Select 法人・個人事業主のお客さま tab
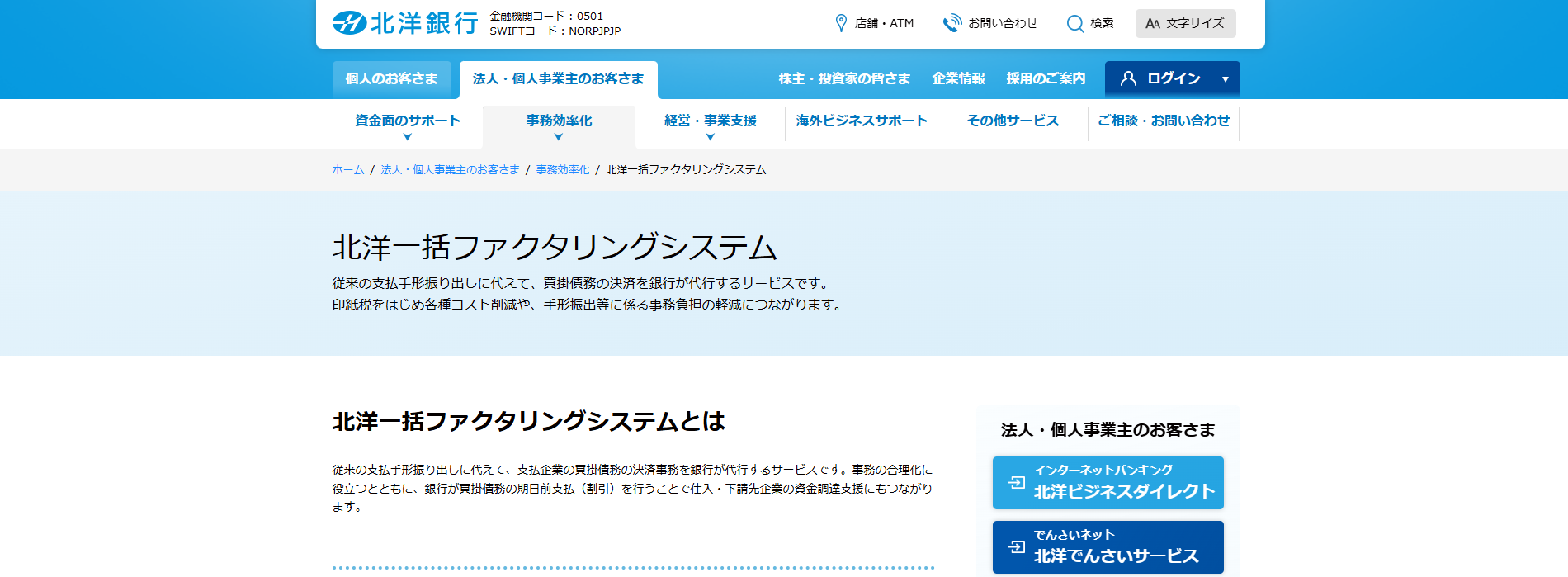This screenshot has height=577, width=1568. [558, 79]
